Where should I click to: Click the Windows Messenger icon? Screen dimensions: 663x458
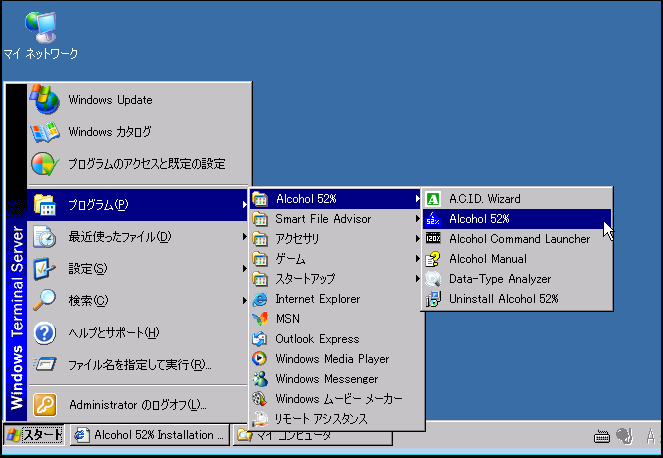click(260, 379)
